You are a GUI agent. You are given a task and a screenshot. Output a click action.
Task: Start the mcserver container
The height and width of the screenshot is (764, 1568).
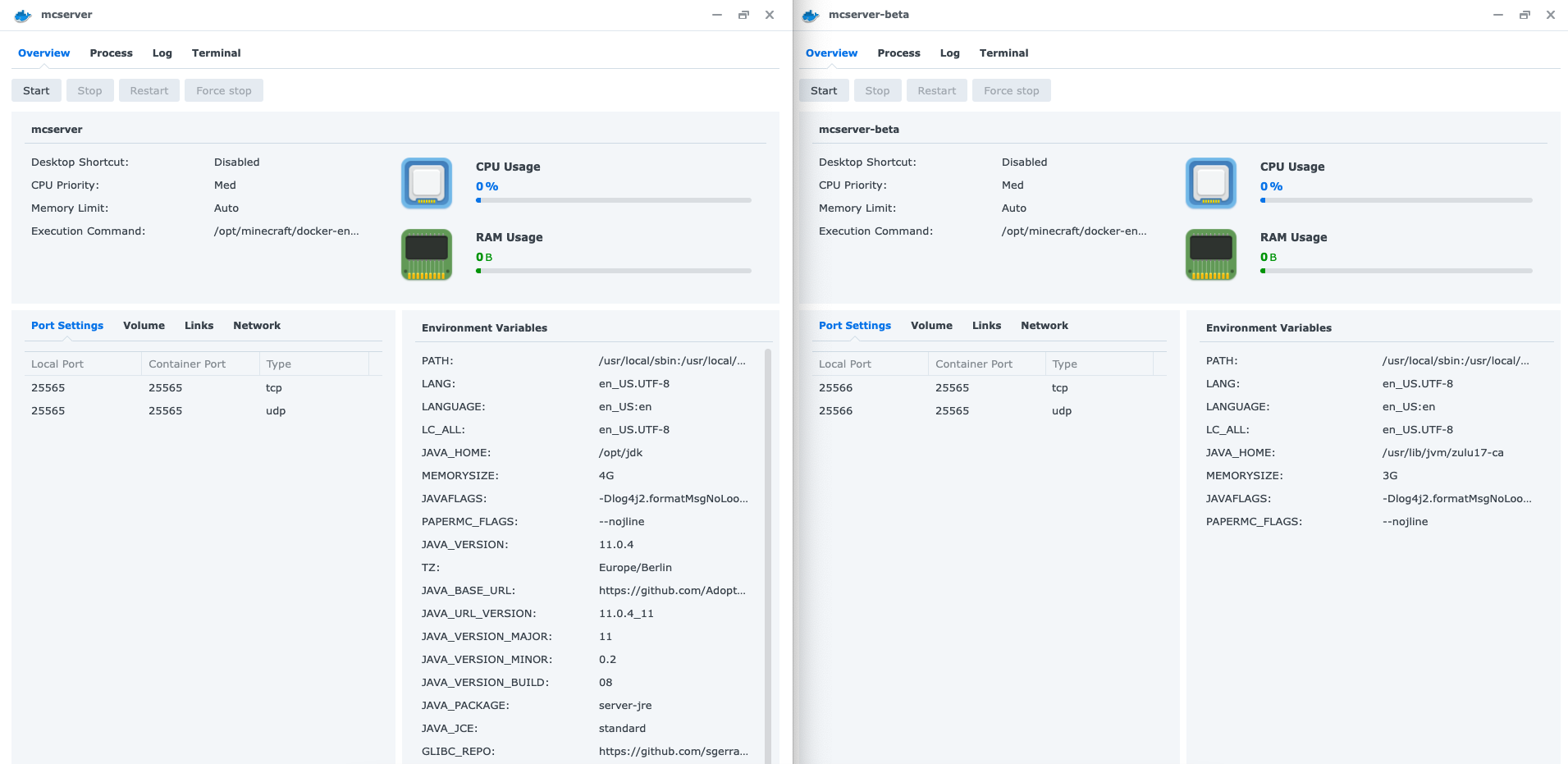coord(36,90)
